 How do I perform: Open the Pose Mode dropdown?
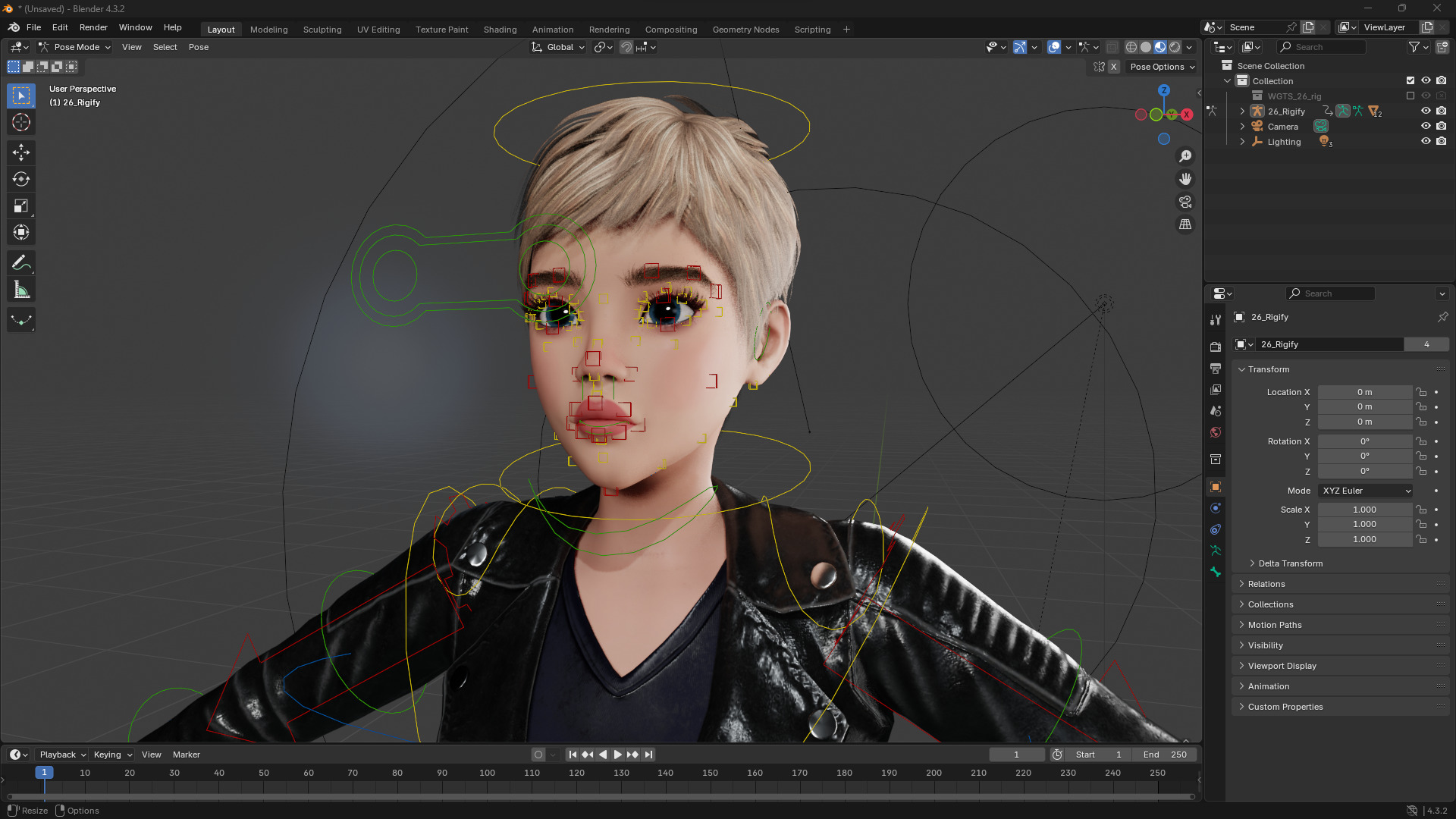click(x=76, y=47)
